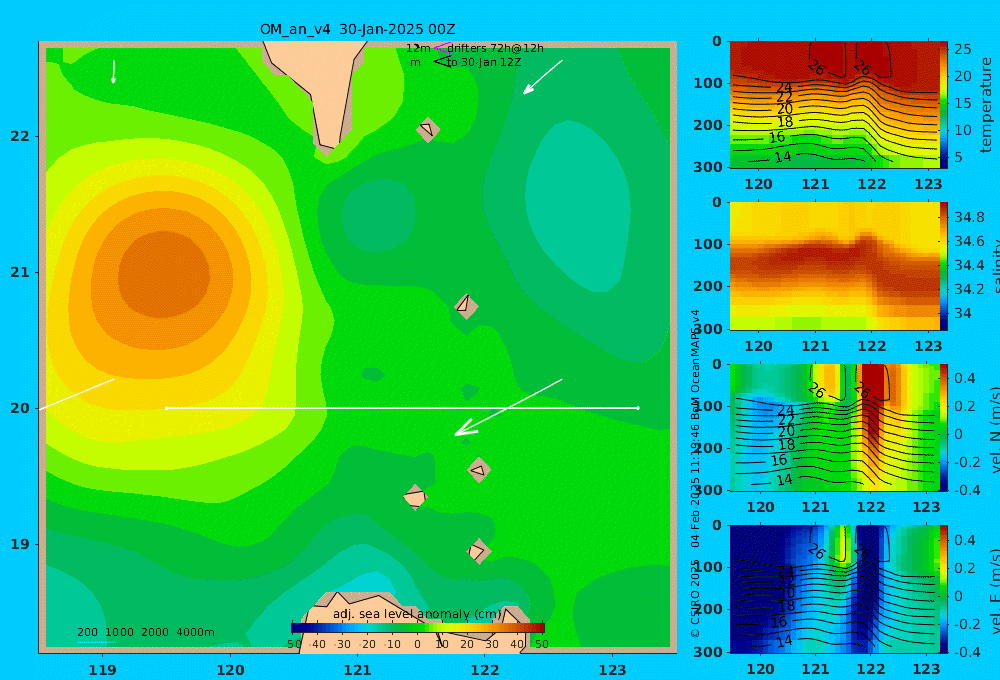Click the dark orange high-anomaly eddy center

point(164,275)
